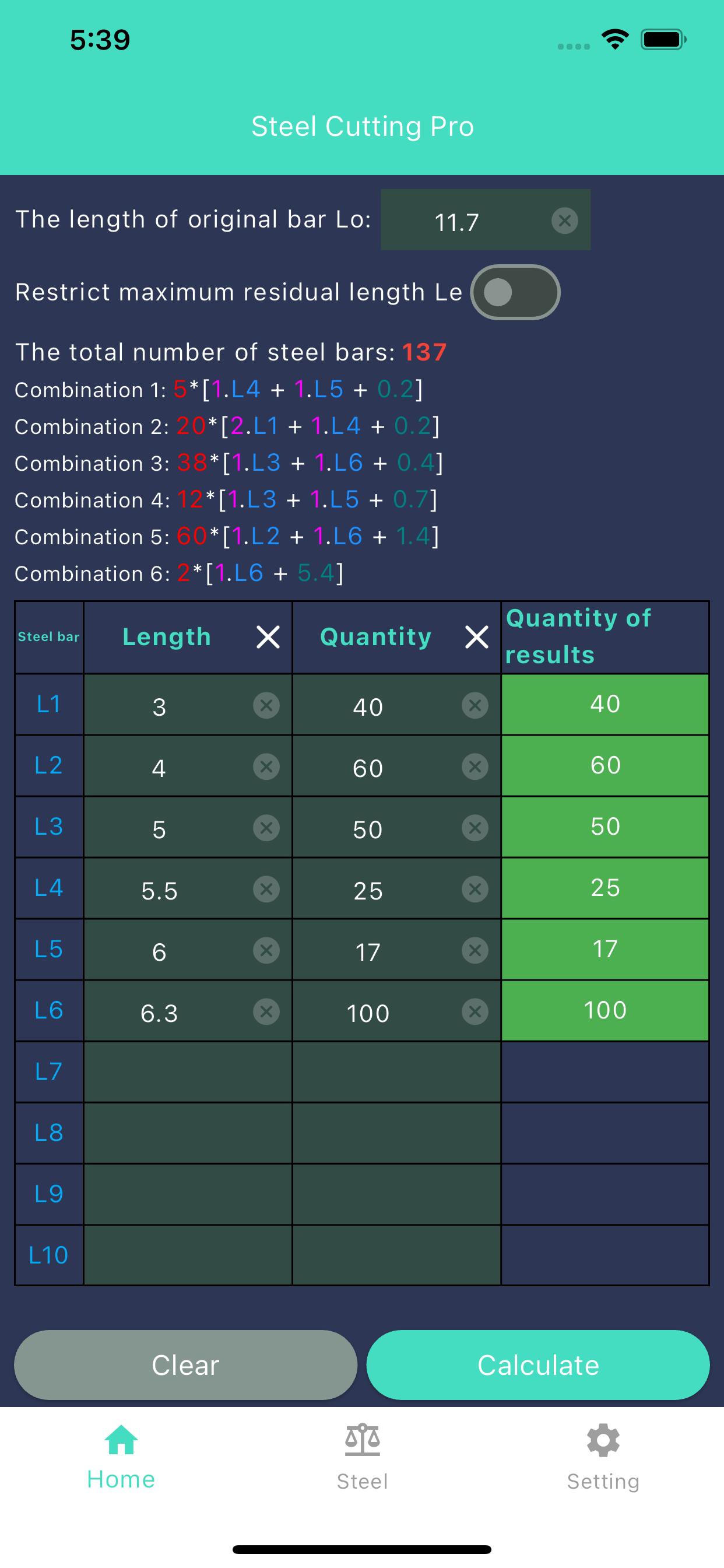Tap the battery status icon

point(664,40)
